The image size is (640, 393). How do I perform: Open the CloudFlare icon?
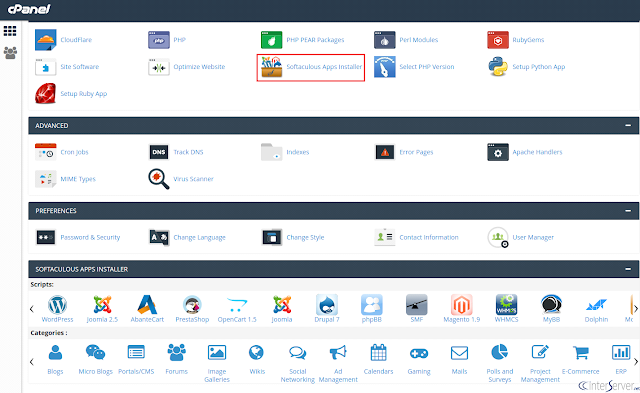pos(45,40)
